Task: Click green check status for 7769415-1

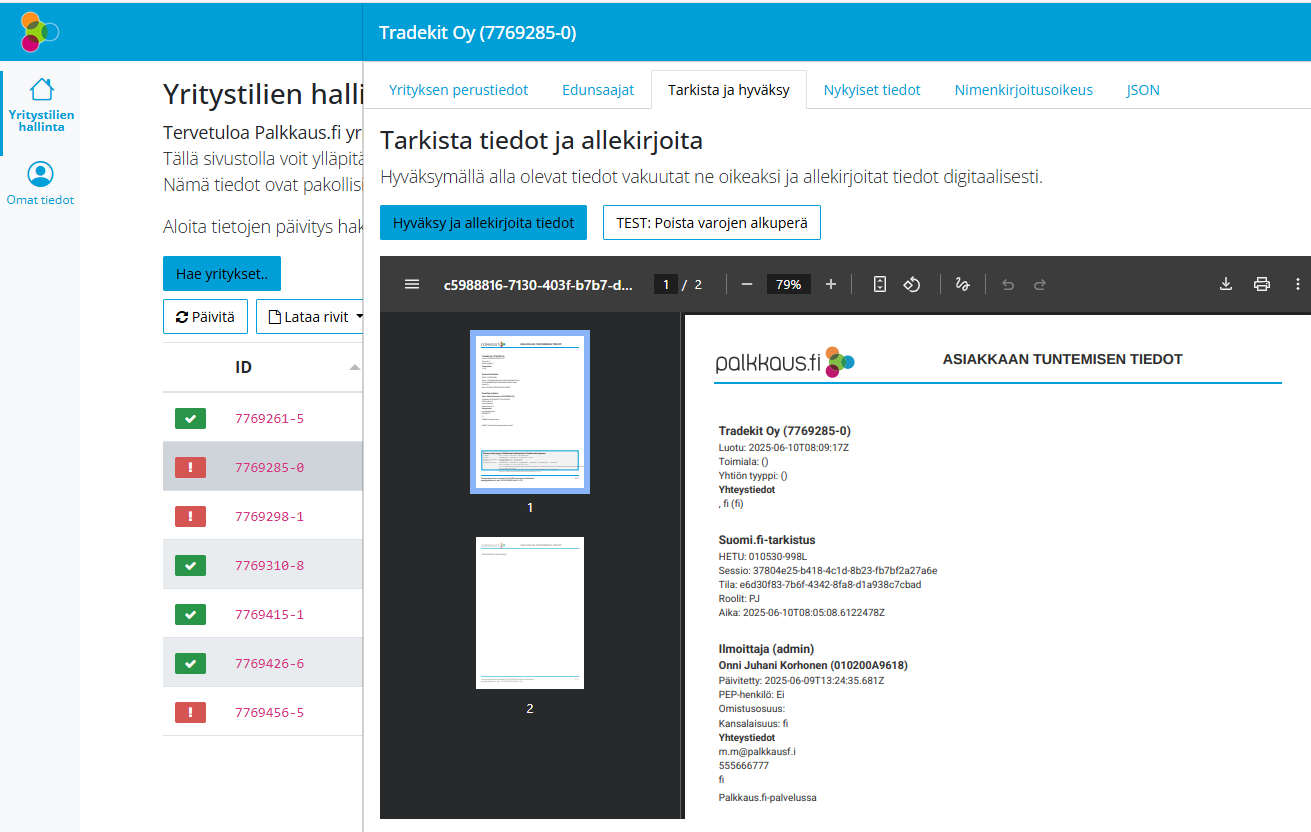Action: (x=190, y=614)
